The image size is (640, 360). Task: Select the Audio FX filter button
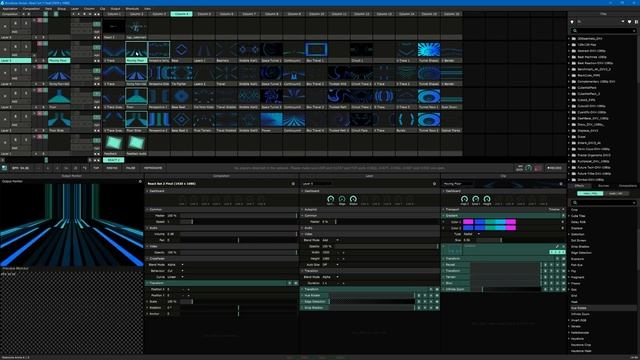pyautogui.click(x=616, y=193)
